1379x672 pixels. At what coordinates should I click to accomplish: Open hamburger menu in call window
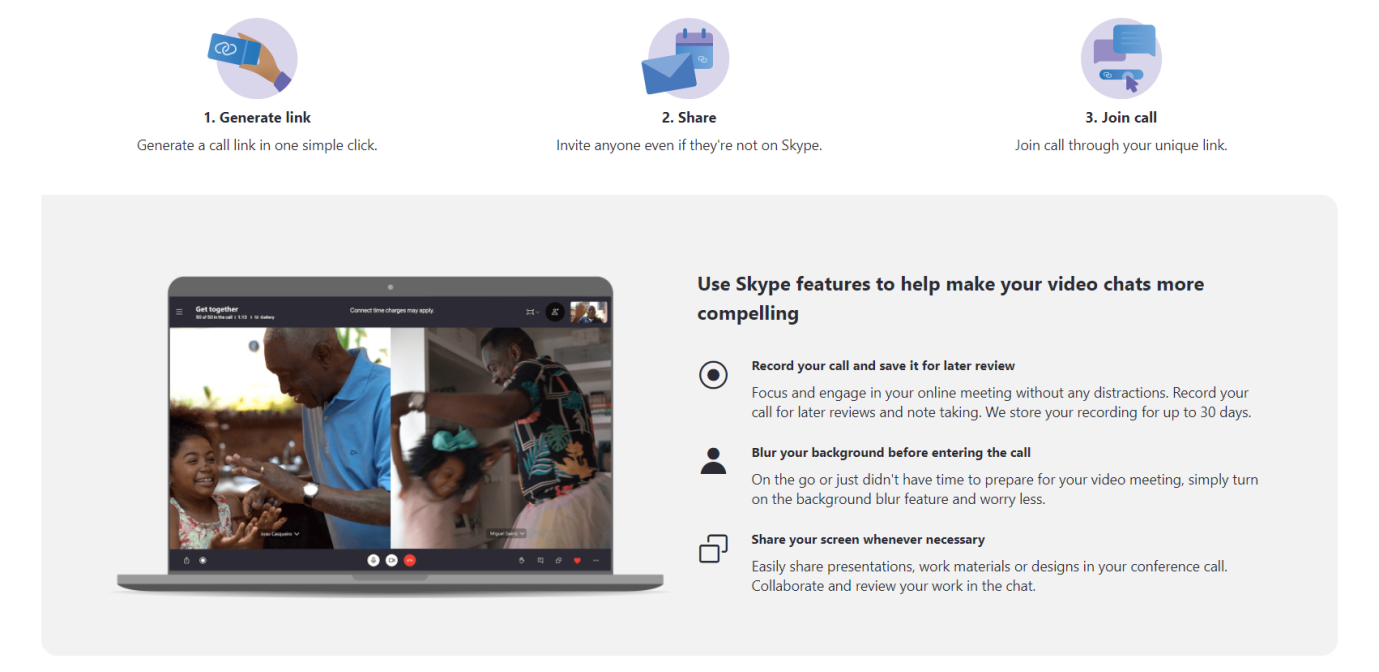[x=179, y=312]
